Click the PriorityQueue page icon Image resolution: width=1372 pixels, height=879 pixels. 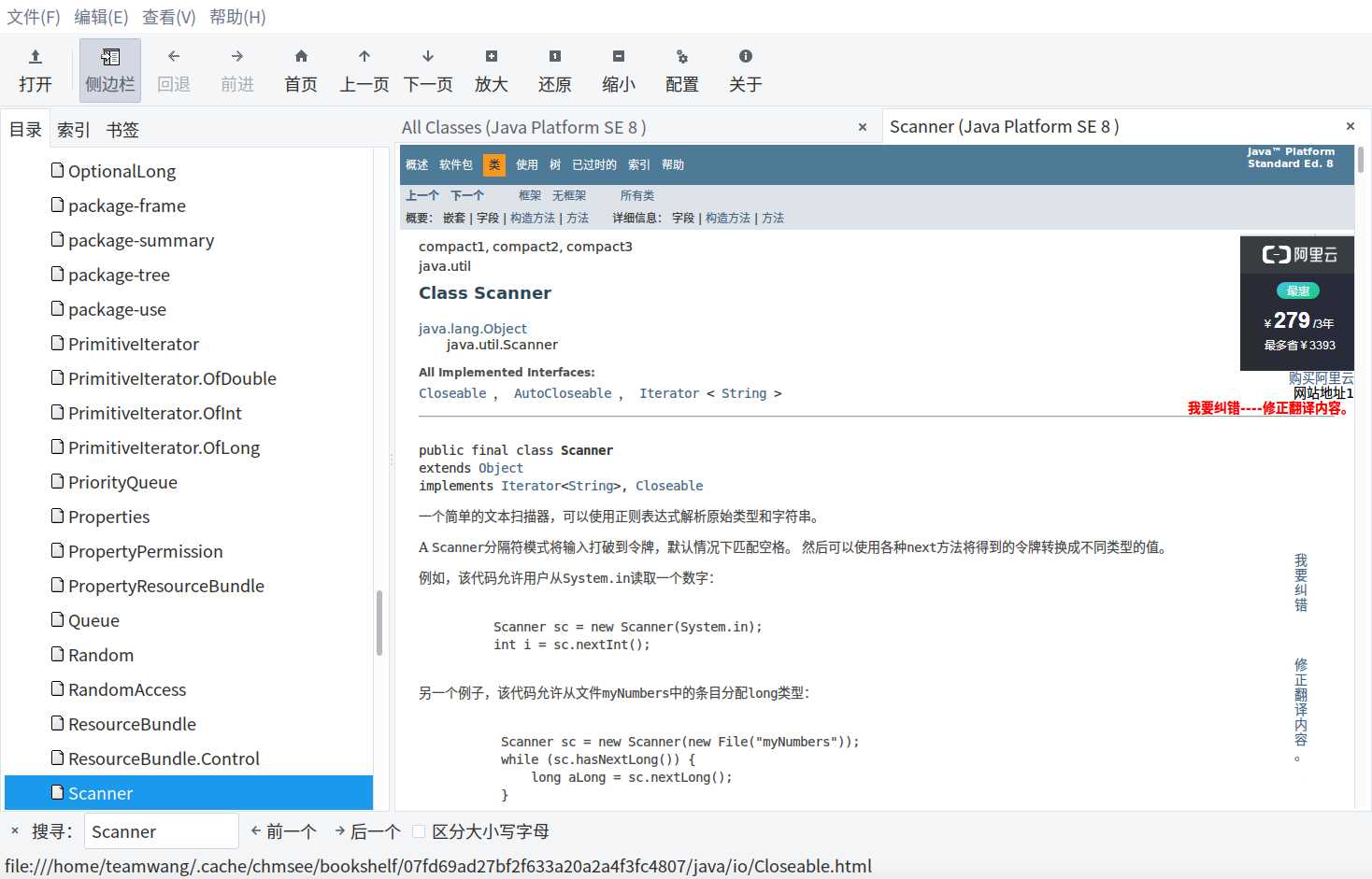58,481
